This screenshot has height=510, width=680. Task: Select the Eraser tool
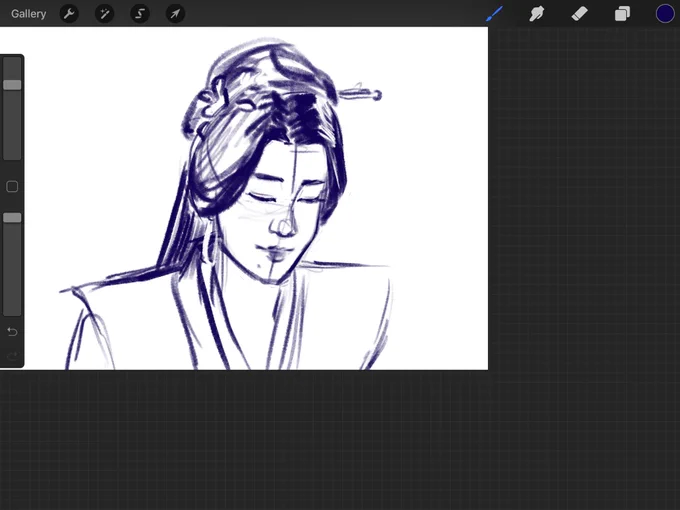(579, 13)
